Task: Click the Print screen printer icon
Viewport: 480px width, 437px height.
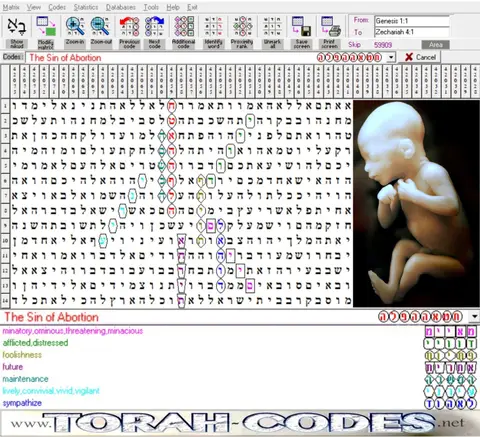Action: (330, 27)
